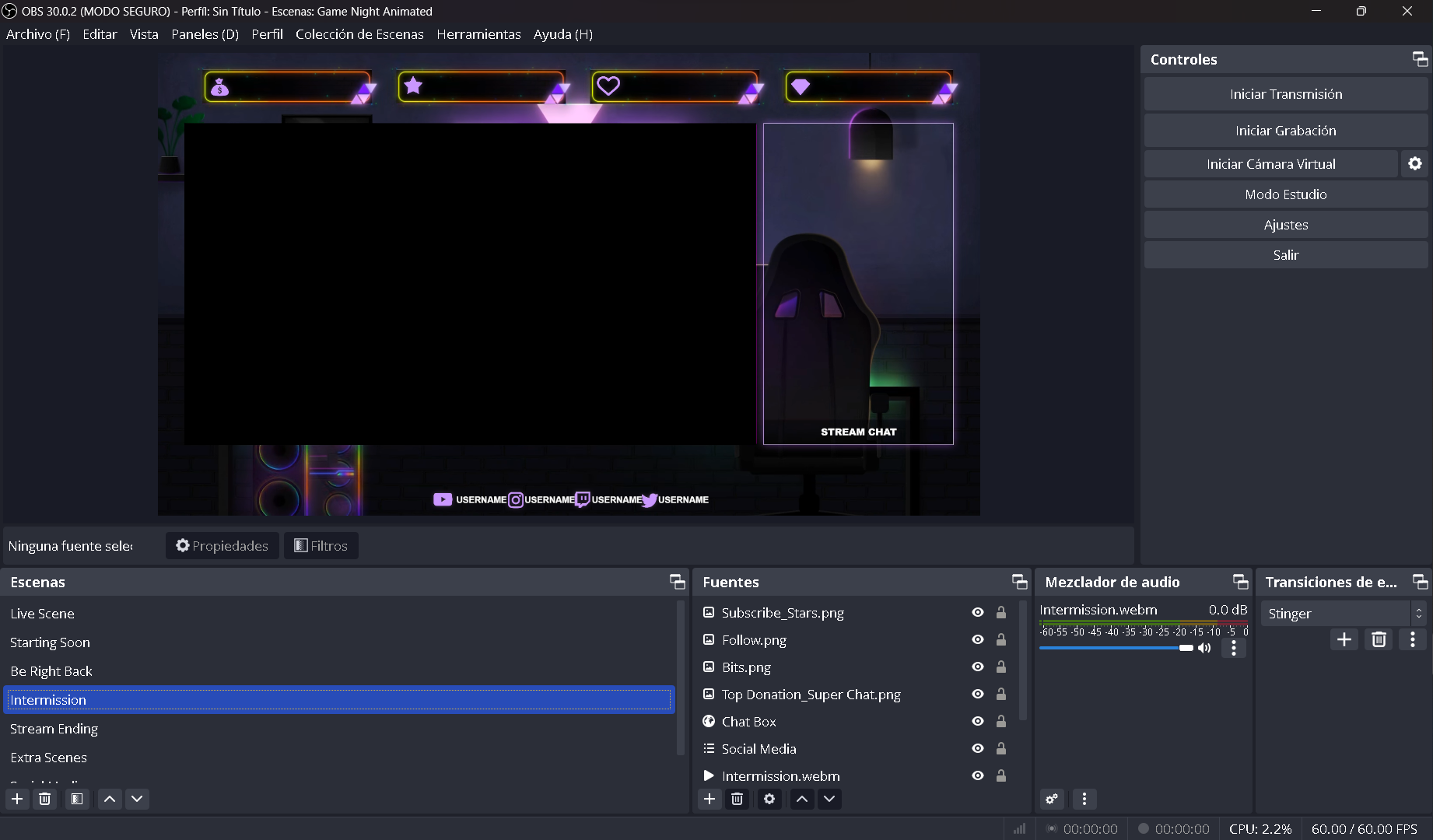The image size is (1433, 840).
Task: Add a configurable transition with plus icon
Action: pyautogui.click(x=1344, y=639)
